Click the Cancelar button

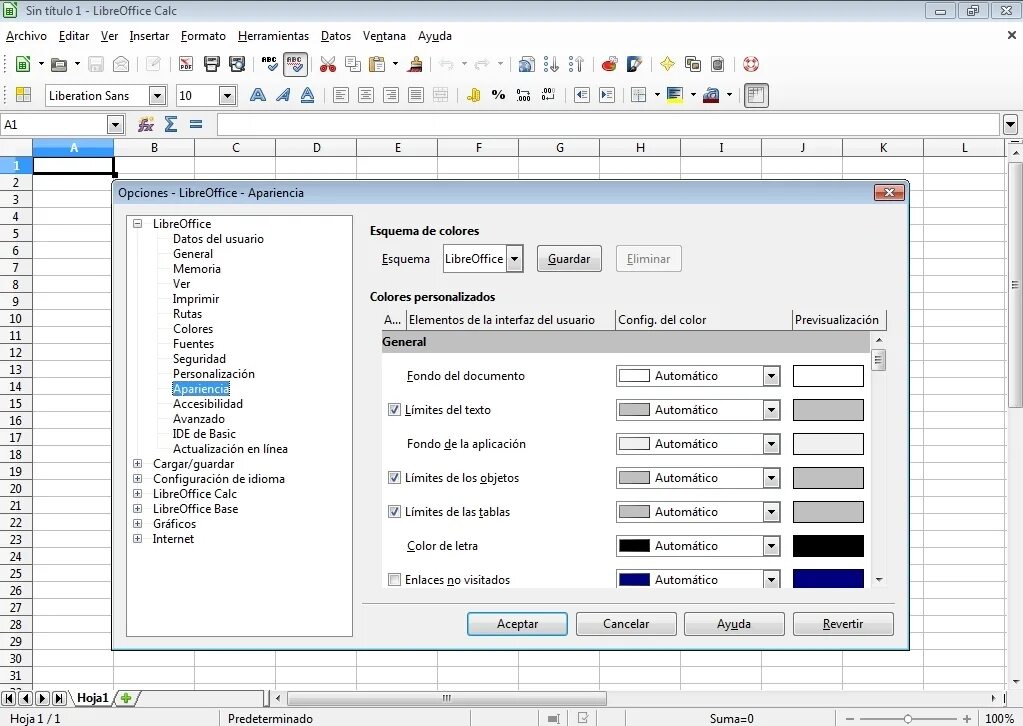626,624
